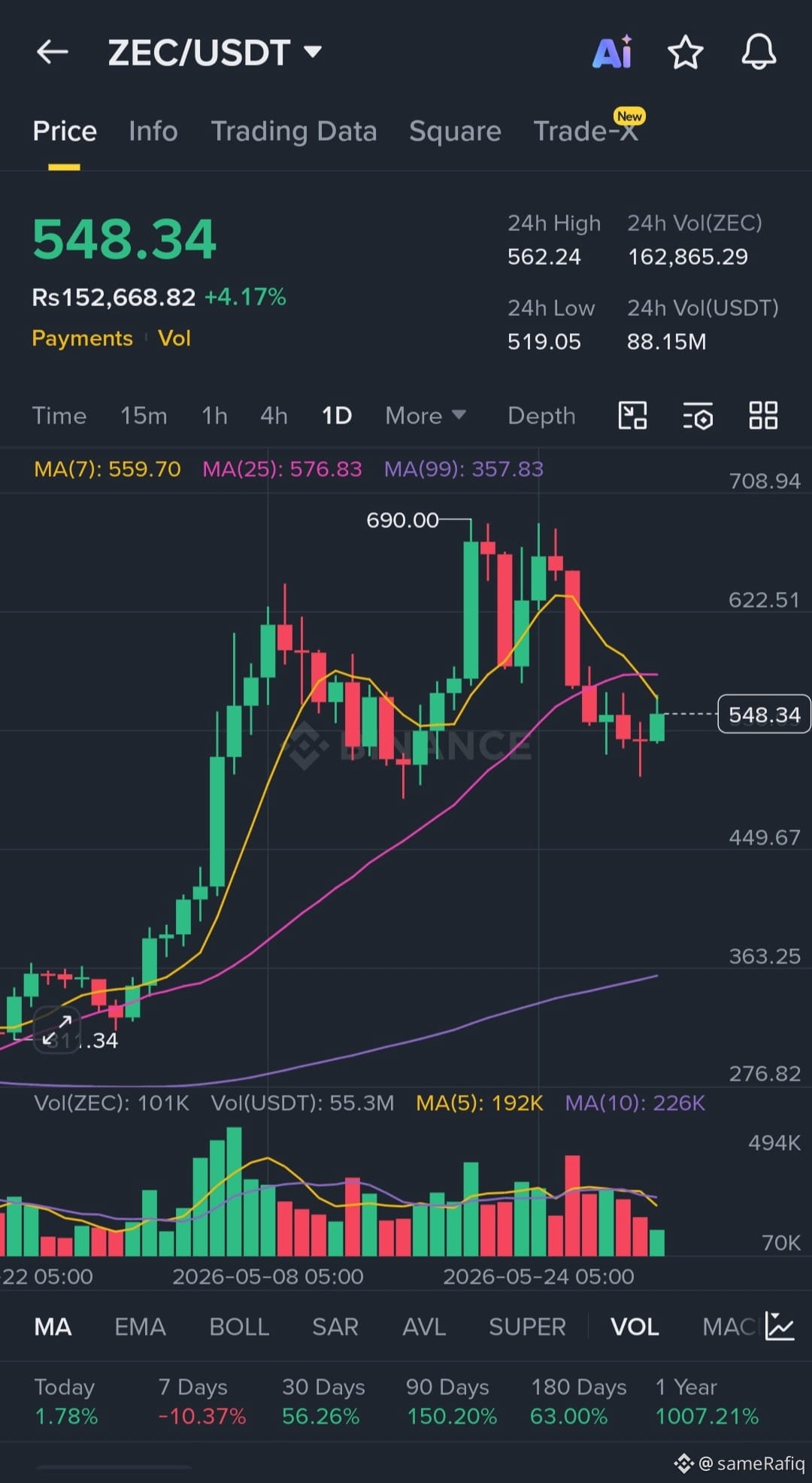The image size is (812, 1483).
Task: Tap the 24h Low value 519.05
Action: click(544, 342)
